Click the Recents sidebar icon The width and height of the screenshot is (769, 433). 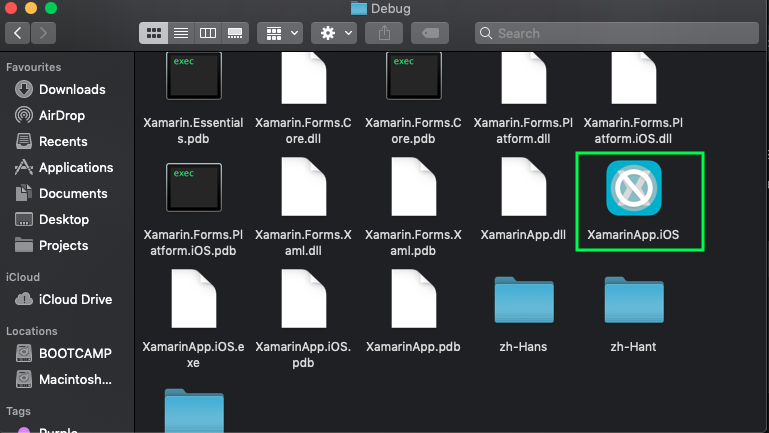tap(24, 141)
